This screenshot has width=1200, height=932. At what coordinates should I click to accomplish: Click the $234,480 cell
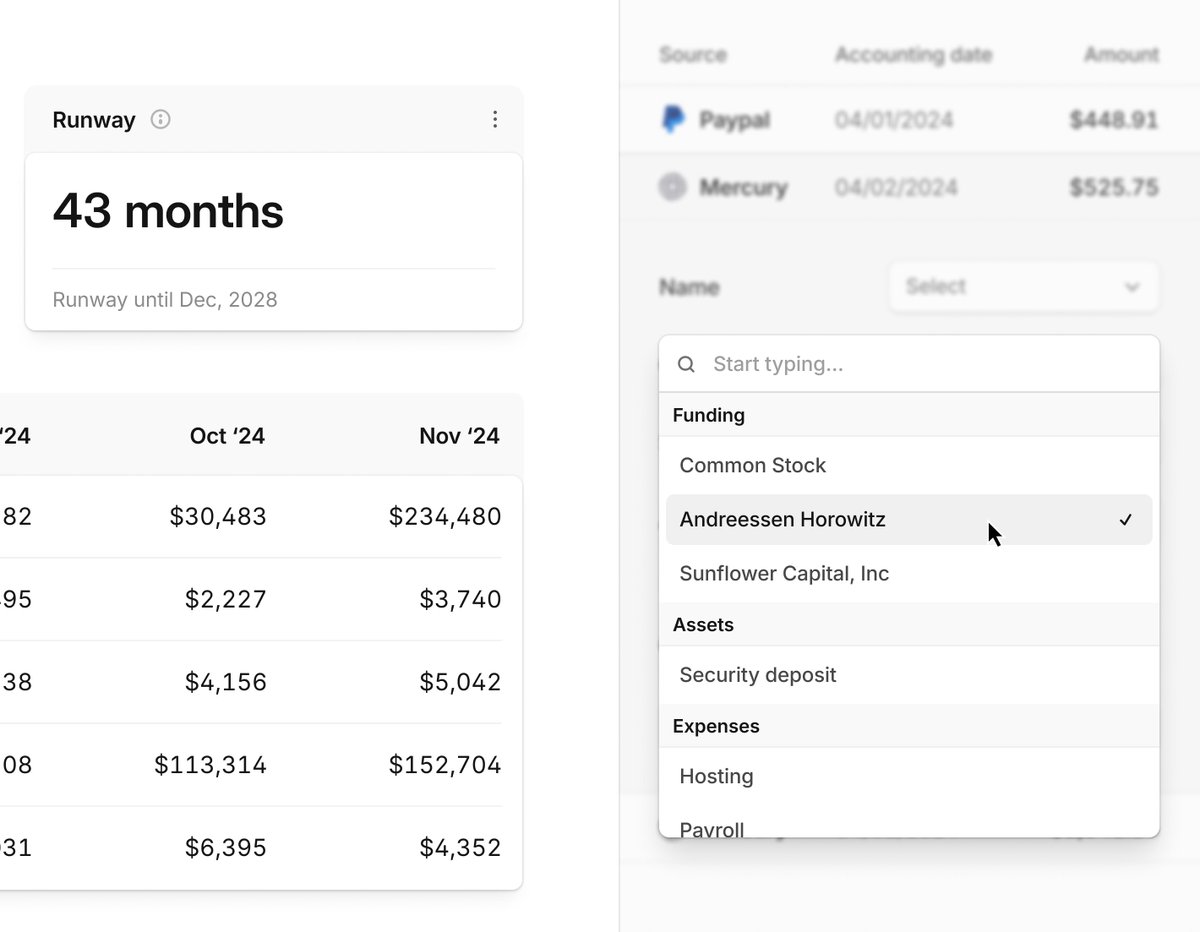tap(445, 517)
